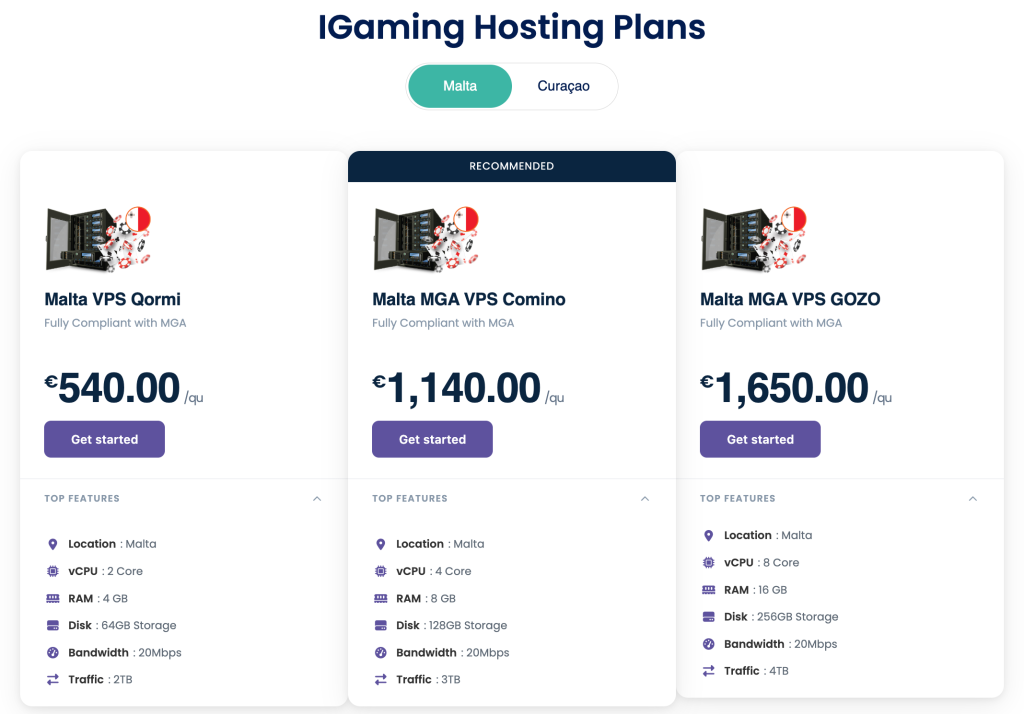Click the Malta VPS Qormi server image
1024x714 pixels.
[x=97, y=238]
